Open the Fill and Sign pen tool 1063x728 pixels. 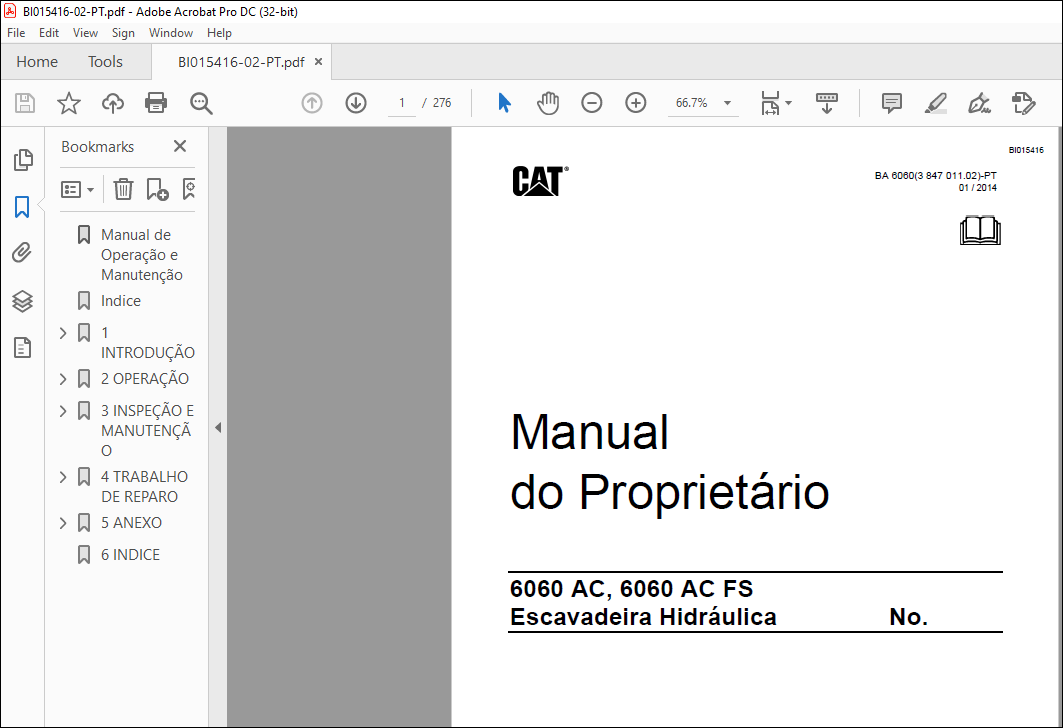click(979, 103)
